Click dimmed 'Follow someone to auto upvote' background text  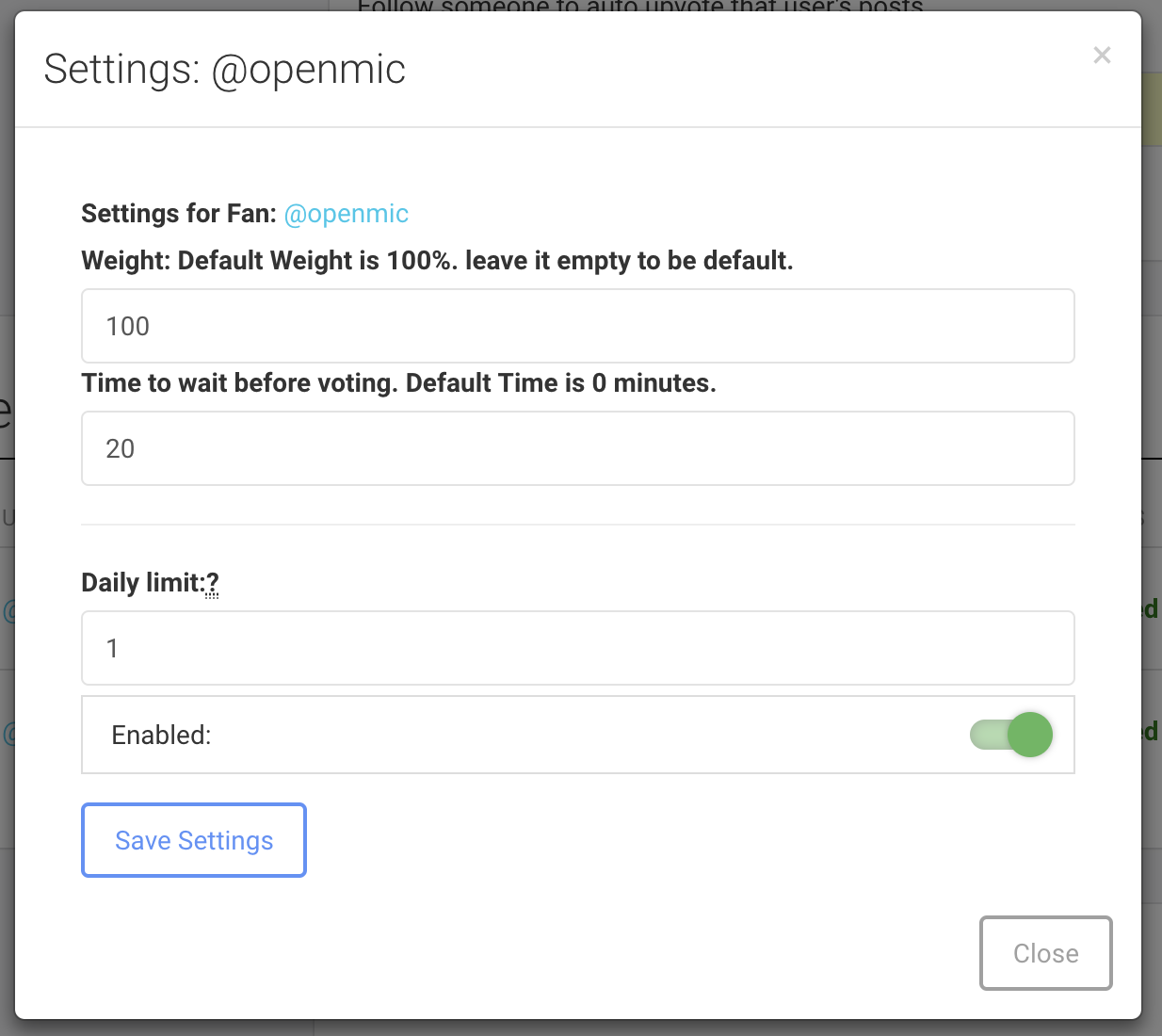[x=640, y=6]
